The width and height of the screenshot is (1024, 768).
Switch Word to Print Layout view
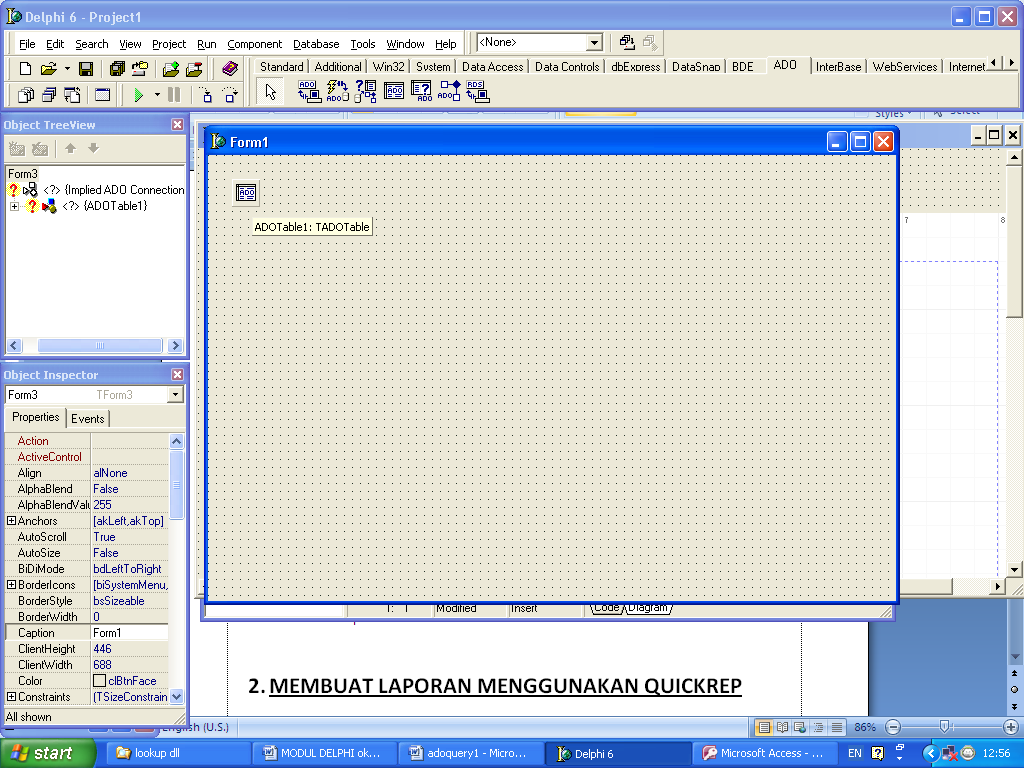coord(763,727)
